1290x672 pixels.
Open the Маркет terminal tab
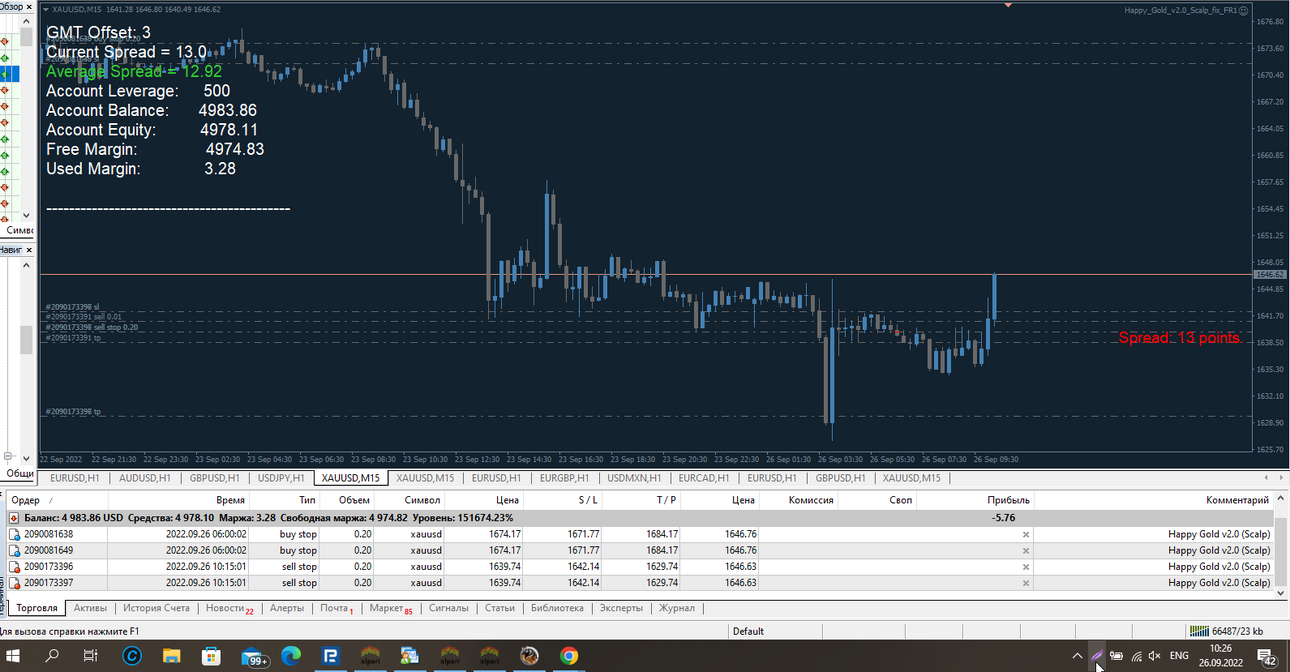click(390, 608)
